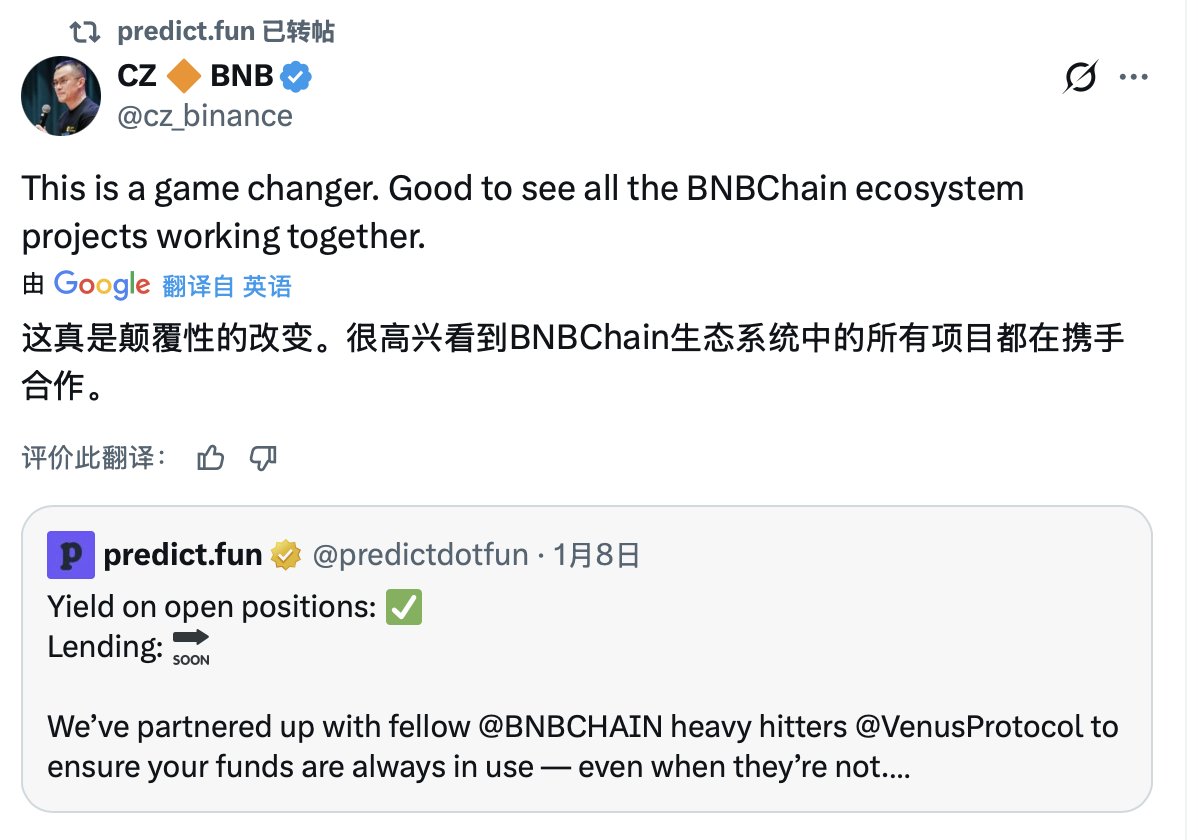Click the Google logo in translation line
1198x840 pixels.
click(x=102, y=285)
